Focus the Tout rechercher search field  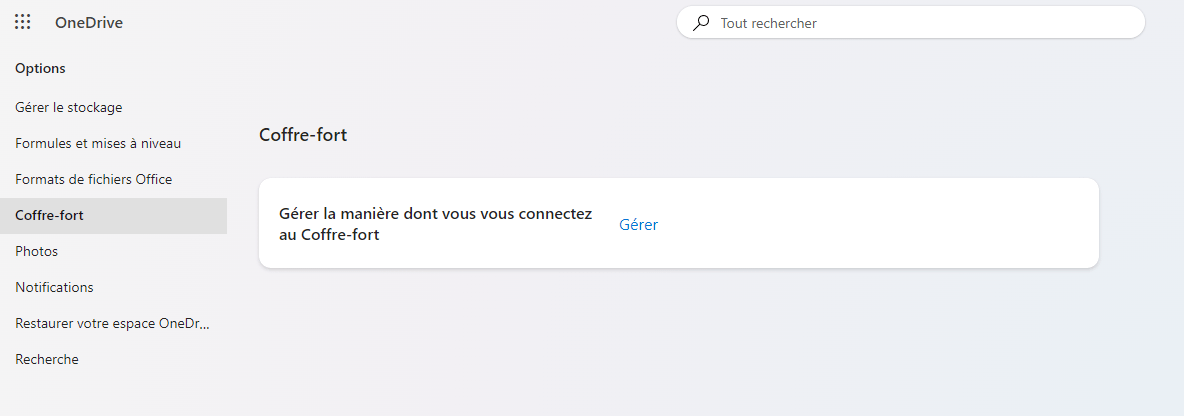point(911,23)
